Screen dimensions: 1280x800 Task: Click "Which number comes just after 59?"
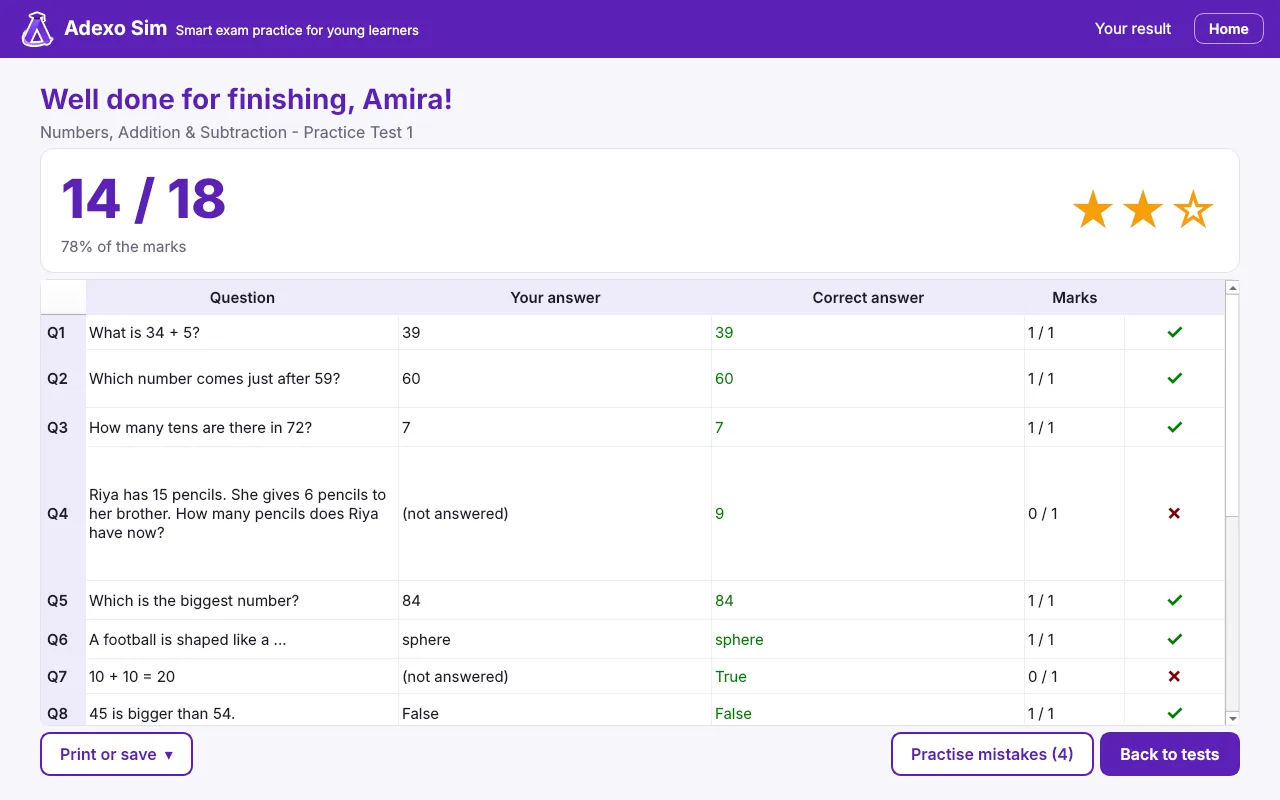pos(214,378)
